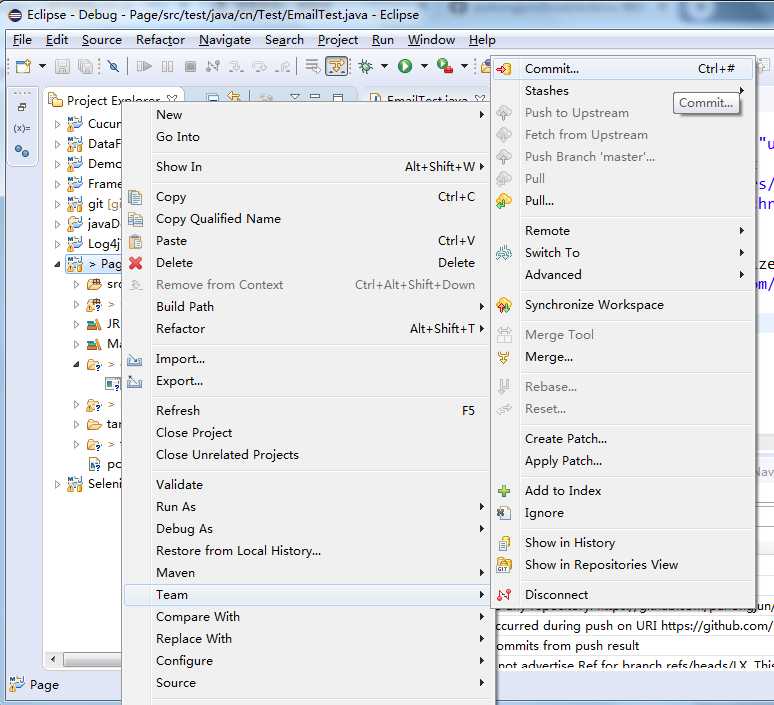The width and height of the screenshot is (774, 705).
Task: Click the red Delete X icon
Action: pos(135,263)
